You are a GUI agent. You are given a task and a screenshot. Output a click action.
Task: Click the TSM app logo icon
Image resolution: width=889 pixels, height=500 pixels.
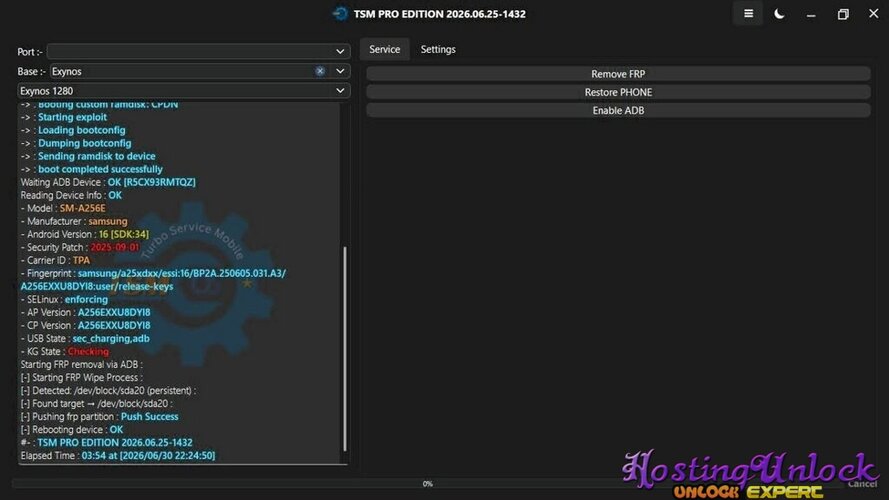coord(340,14)
